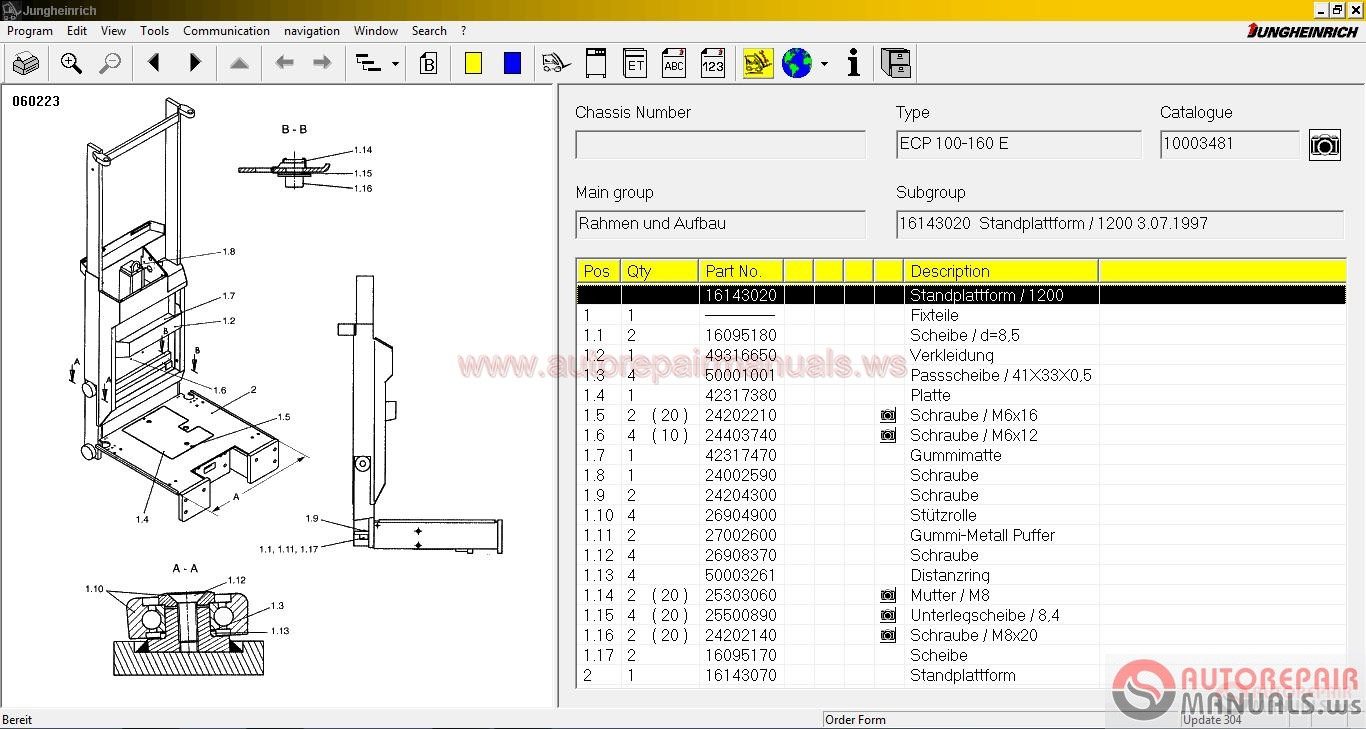
Task: Click the yellow forklift highlighted icon
Action: 758,63
